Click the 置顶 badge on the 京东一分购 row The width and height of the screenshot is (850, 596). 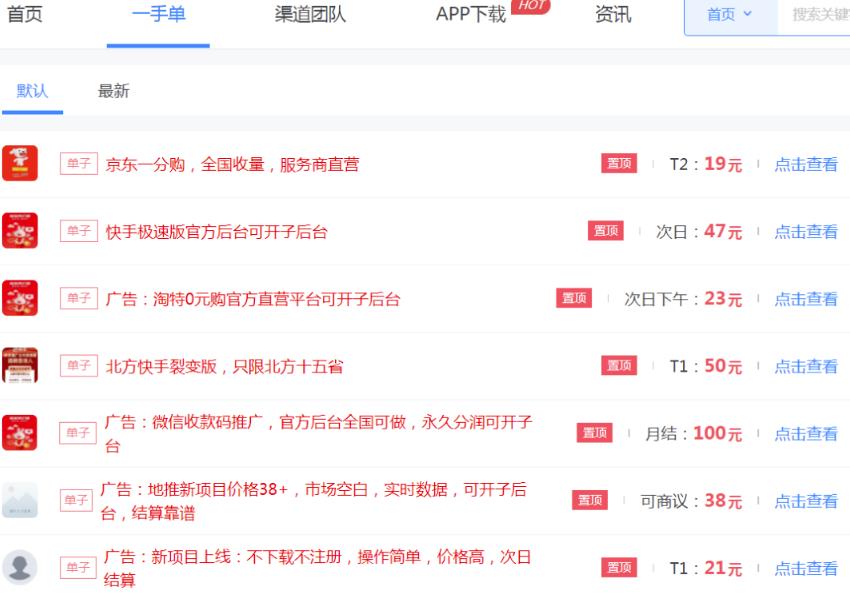(619, 164)
